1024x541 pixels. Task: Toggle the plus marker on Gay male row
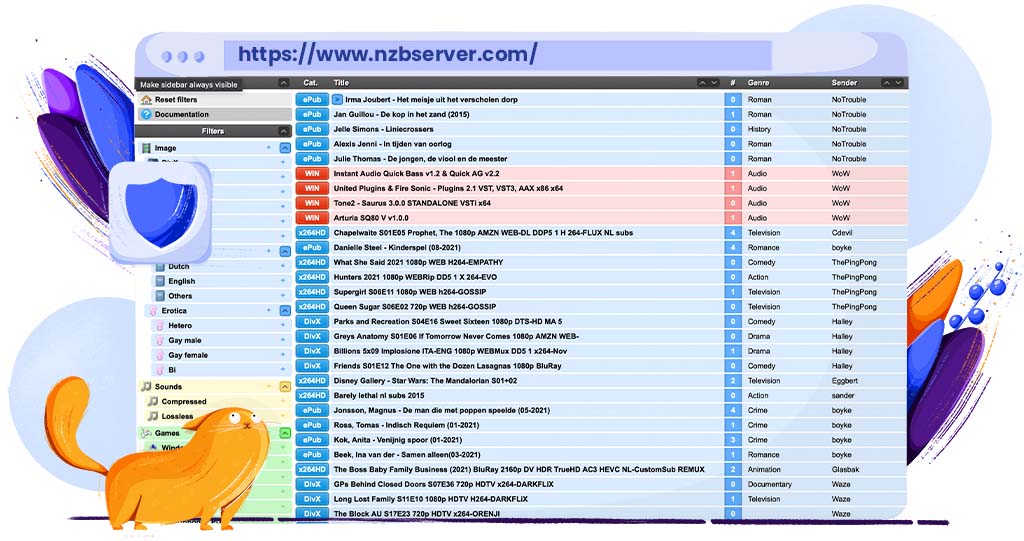point(283,340)
